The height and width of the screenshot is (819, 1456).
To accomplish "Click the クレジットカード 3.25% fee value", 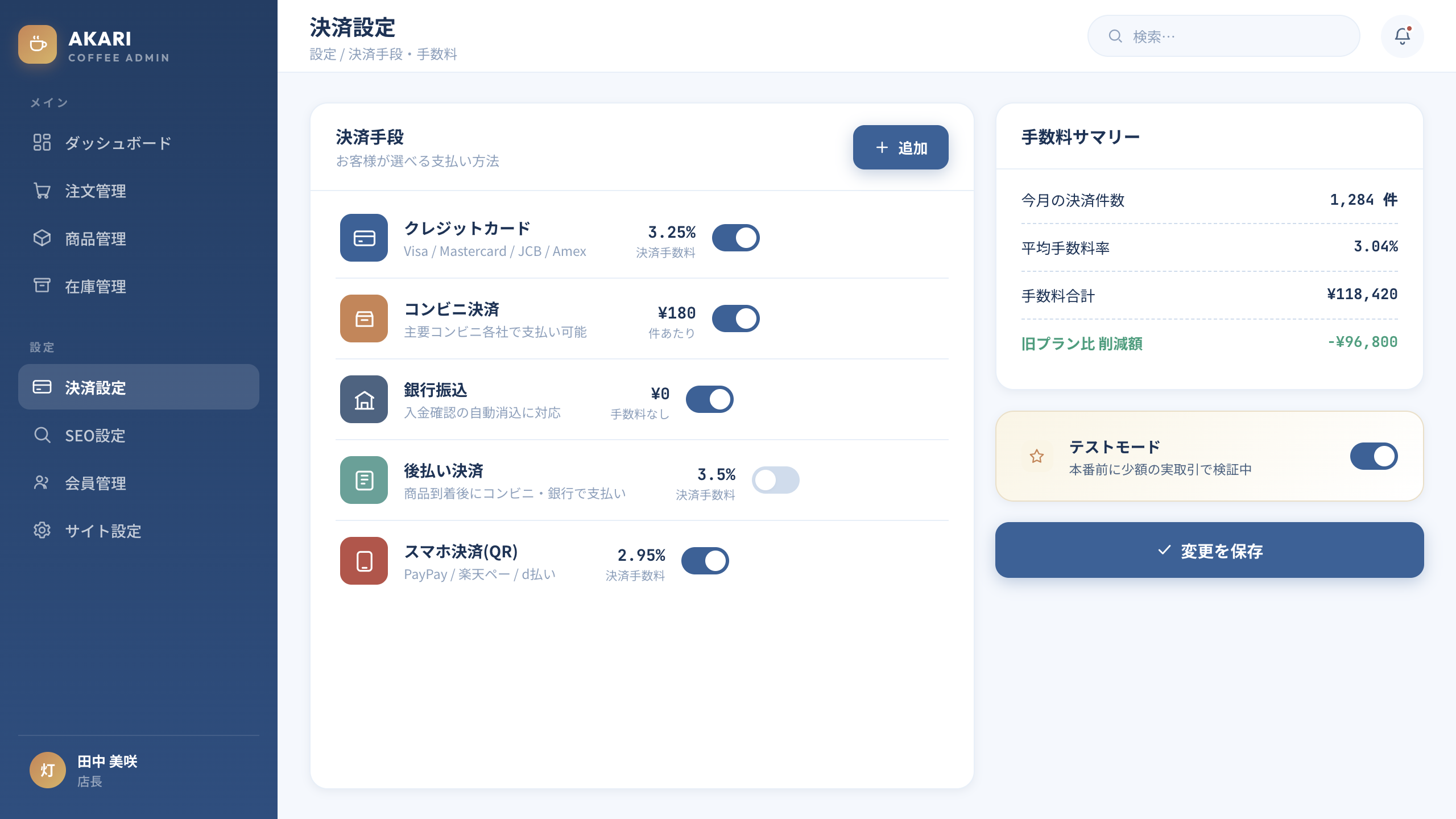I will click(672, 232).
